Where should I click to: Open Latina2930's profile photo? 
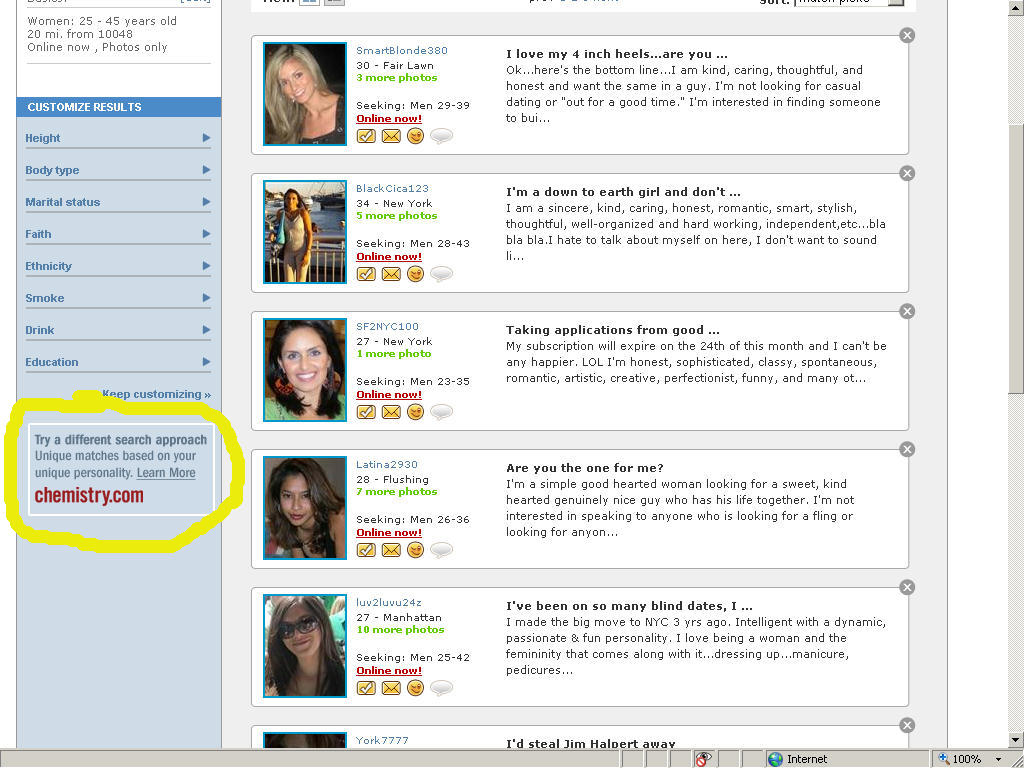pyautogui.click(x=305, y=507)
